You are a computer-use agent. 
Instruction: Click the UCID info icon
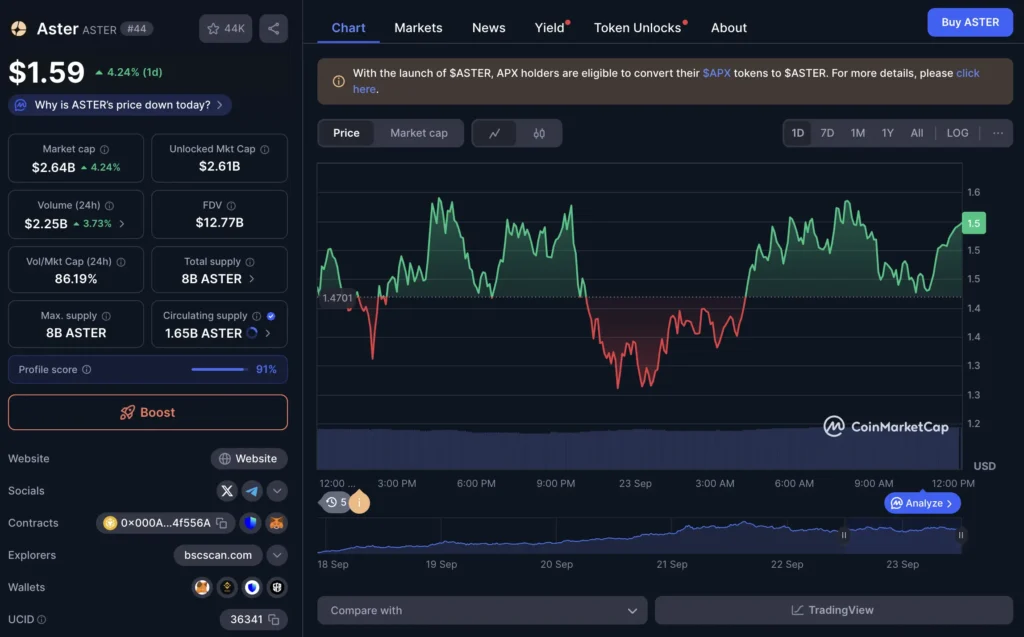(42, 619)
